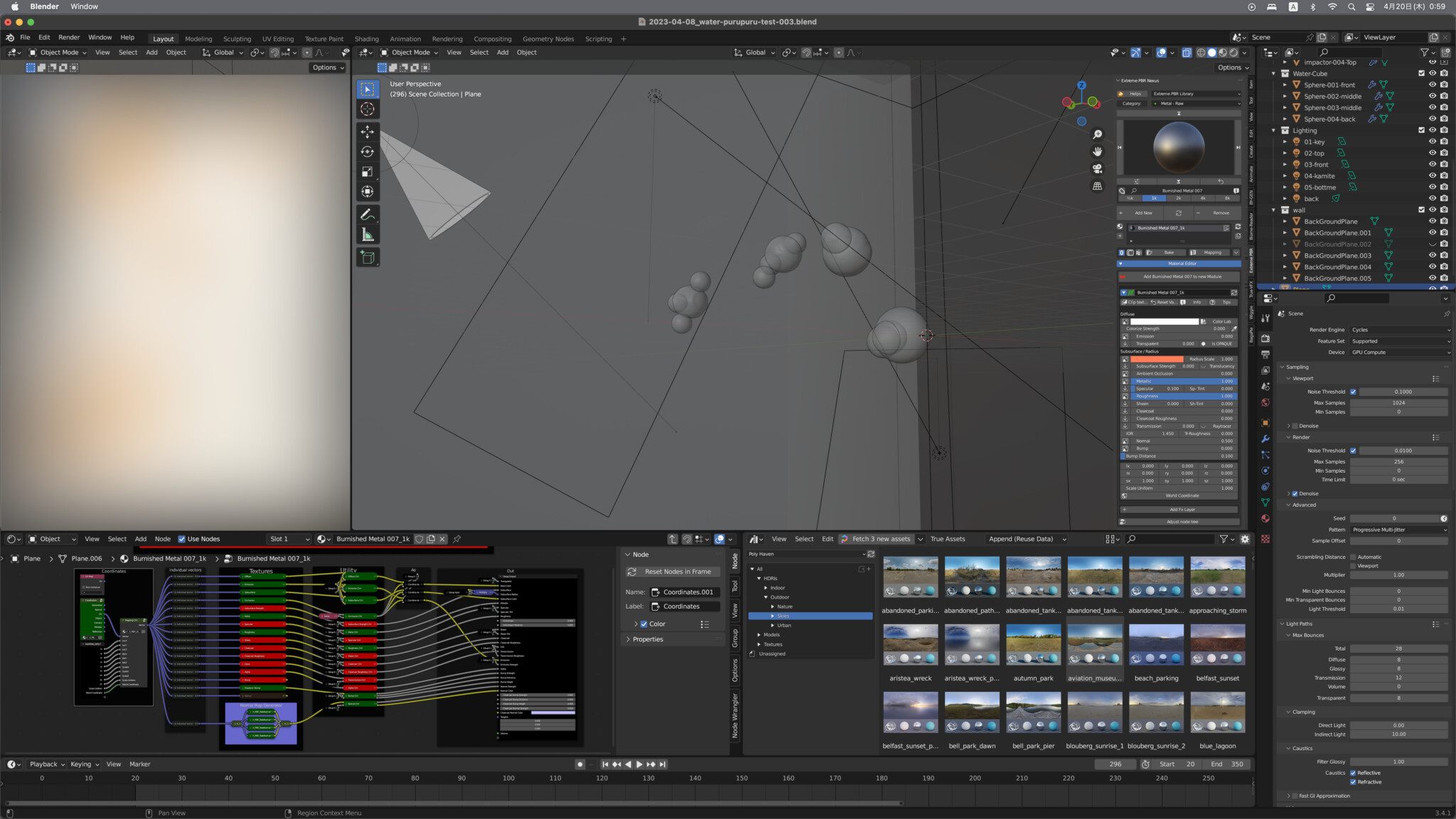Click the Add New button in the Extreme PBR panel

coord(1142,213)
